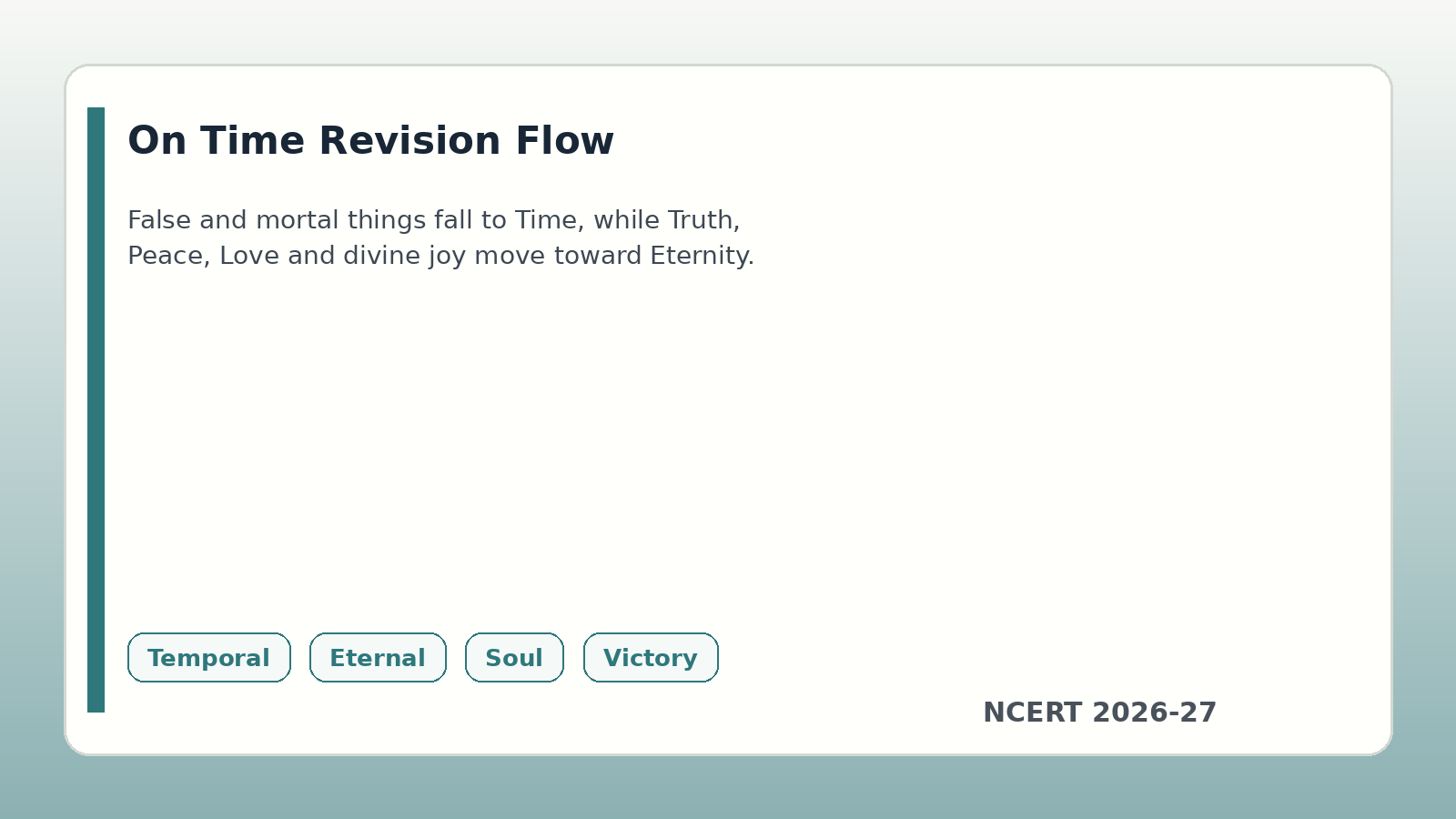Choose the Victory tag chip
This screenshot has height=819, width=1456.
point(651,657)
